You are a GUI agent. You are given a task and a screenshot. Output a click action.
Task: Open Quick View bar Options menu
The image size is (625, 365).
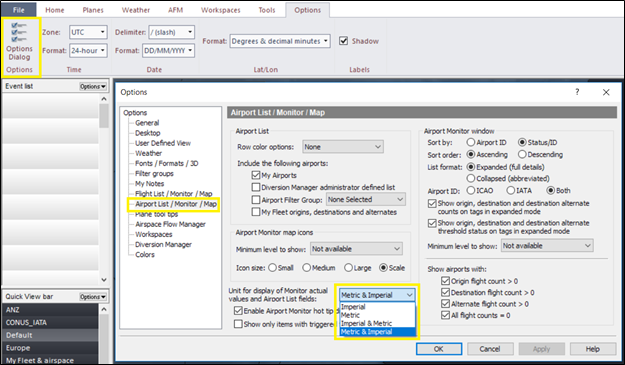pos(93,297)
